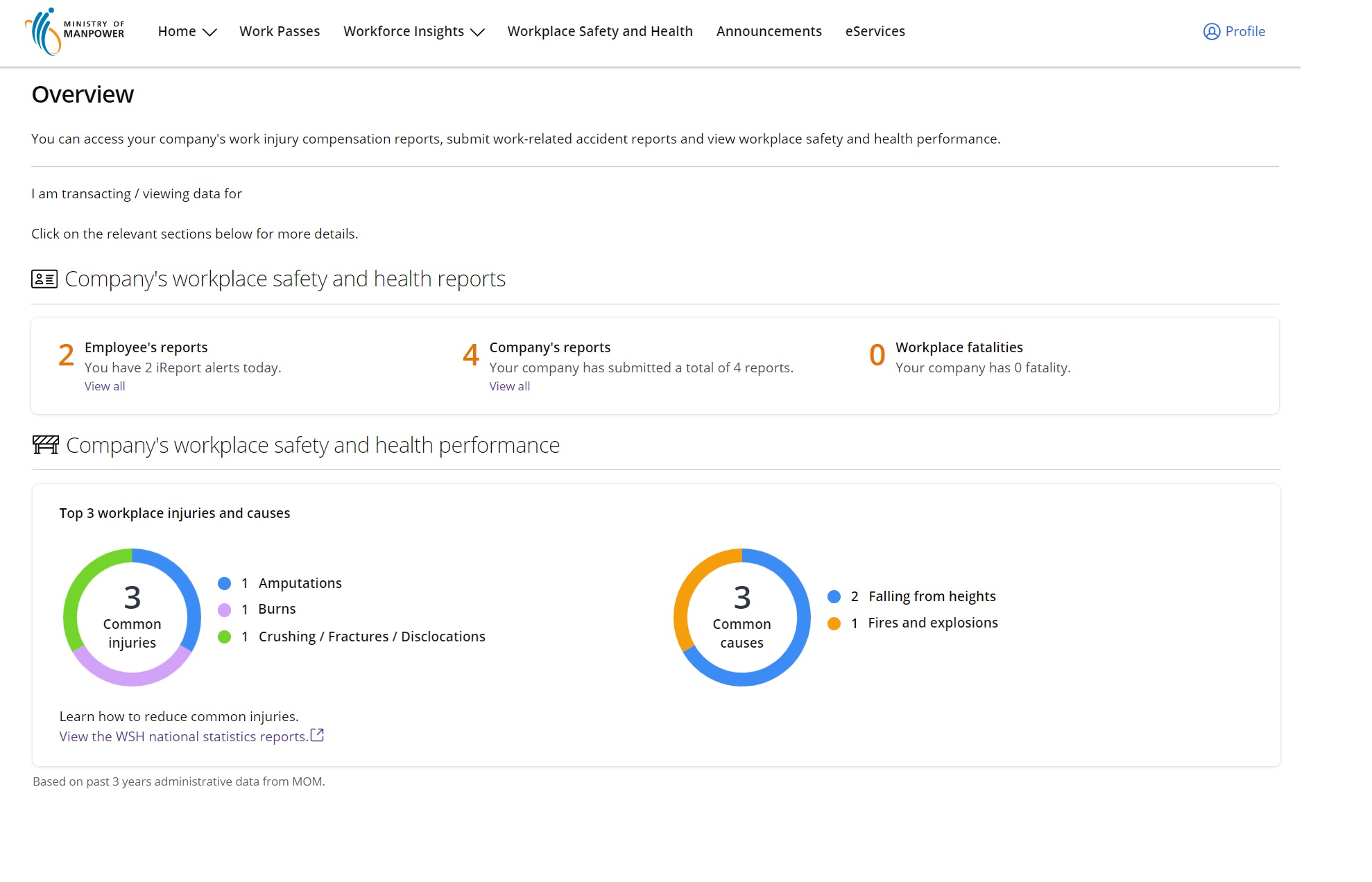
Task: Open eServices in the top navigation
Action: click(x=875, y=31)
